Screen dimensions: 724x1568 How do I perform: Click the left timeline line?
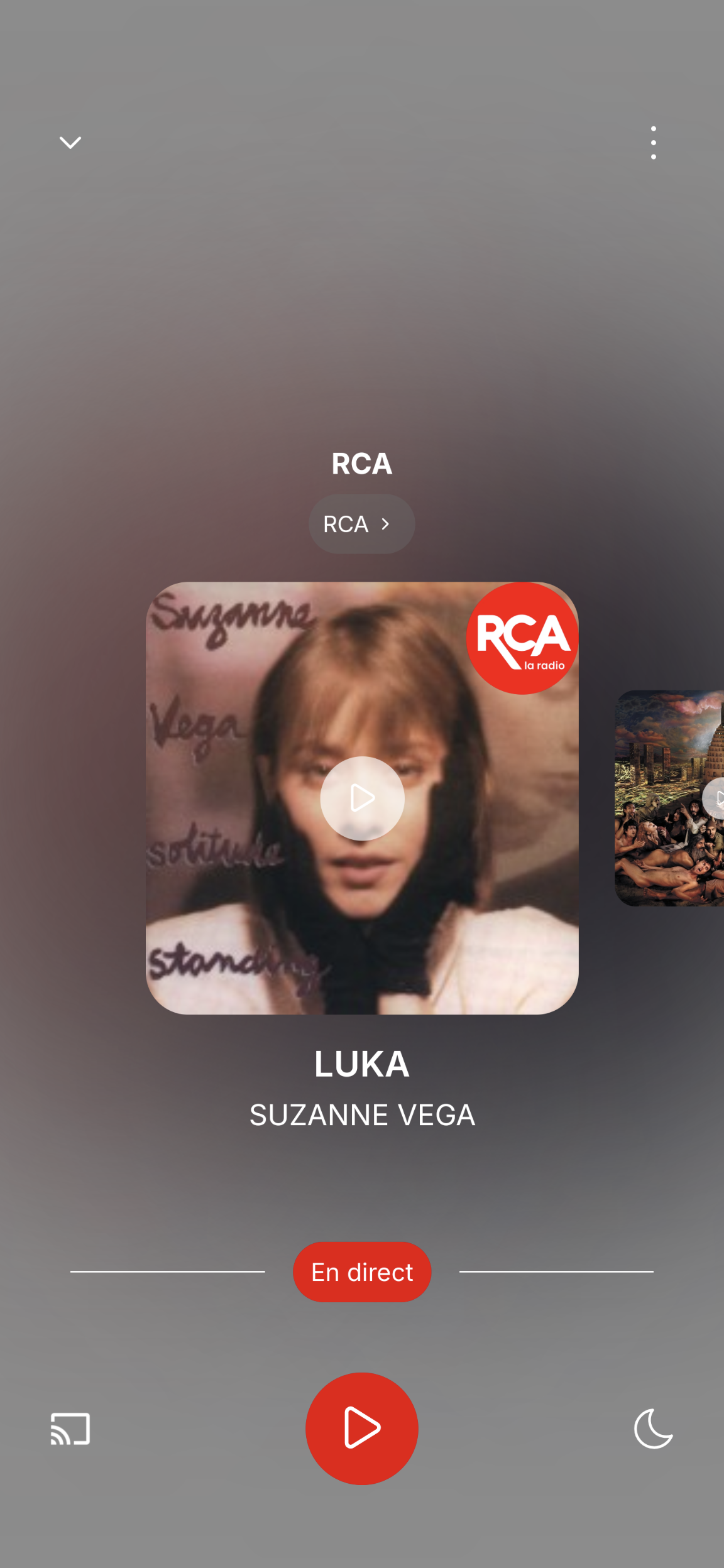[x=167, y=1271]
